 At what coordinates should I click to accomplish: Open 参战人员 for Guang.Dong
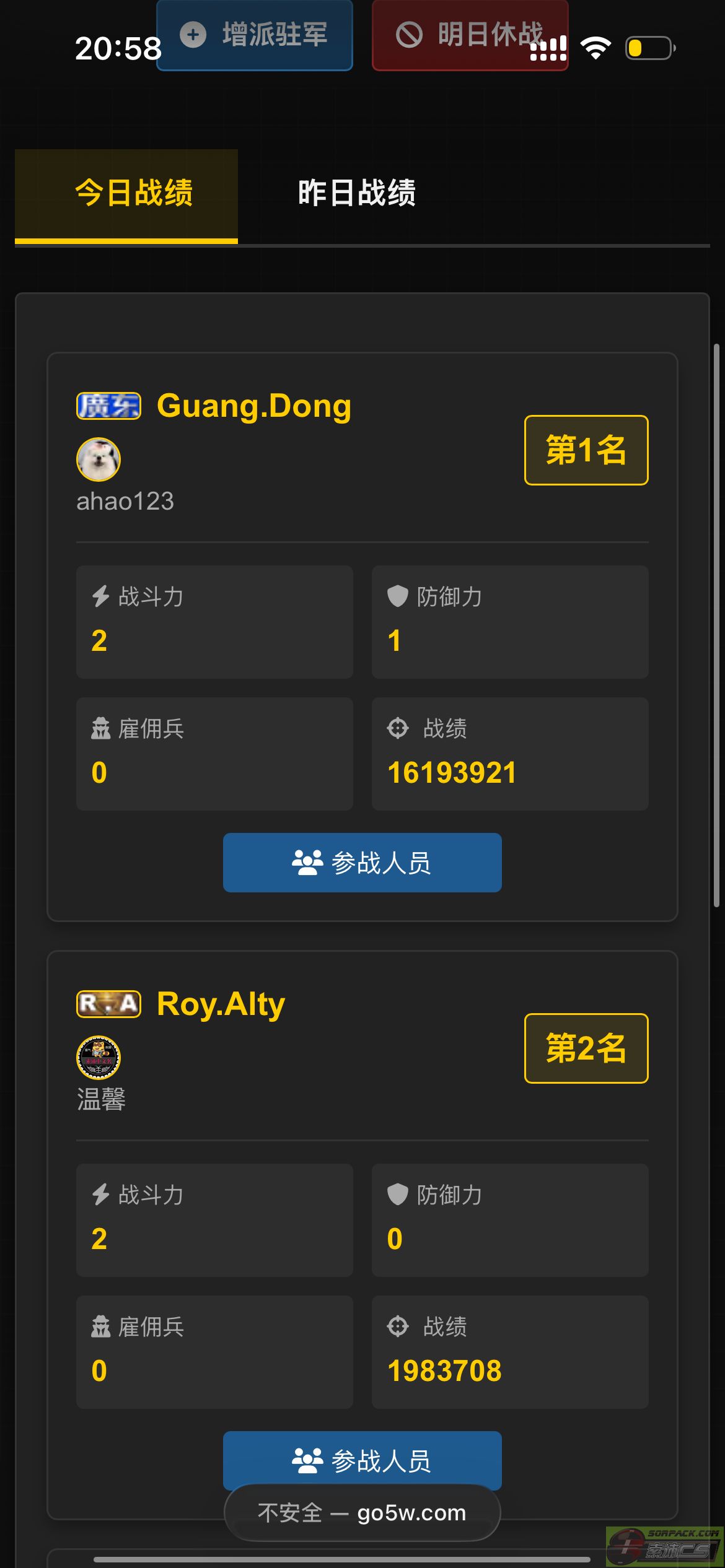(x=362, y=863)
